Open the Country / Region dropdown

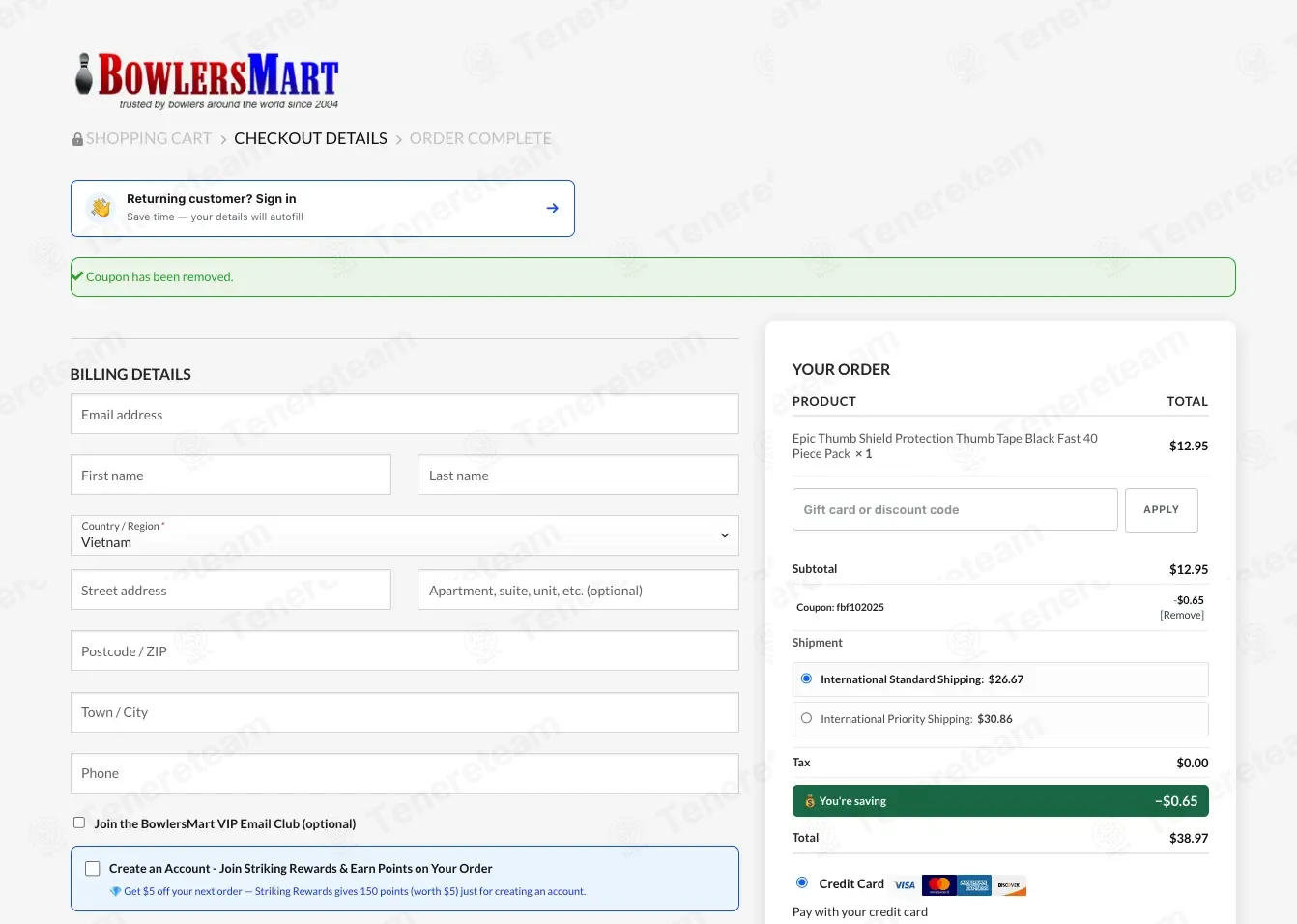pyautogui.click(x=405, y=535)
